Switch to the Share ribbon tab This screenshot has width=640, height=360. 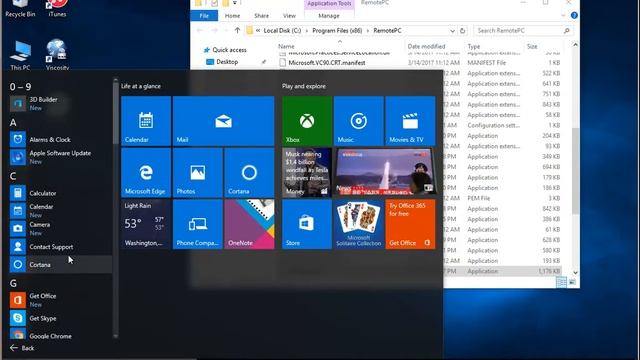pyautogui.click(x=261, y=16)
